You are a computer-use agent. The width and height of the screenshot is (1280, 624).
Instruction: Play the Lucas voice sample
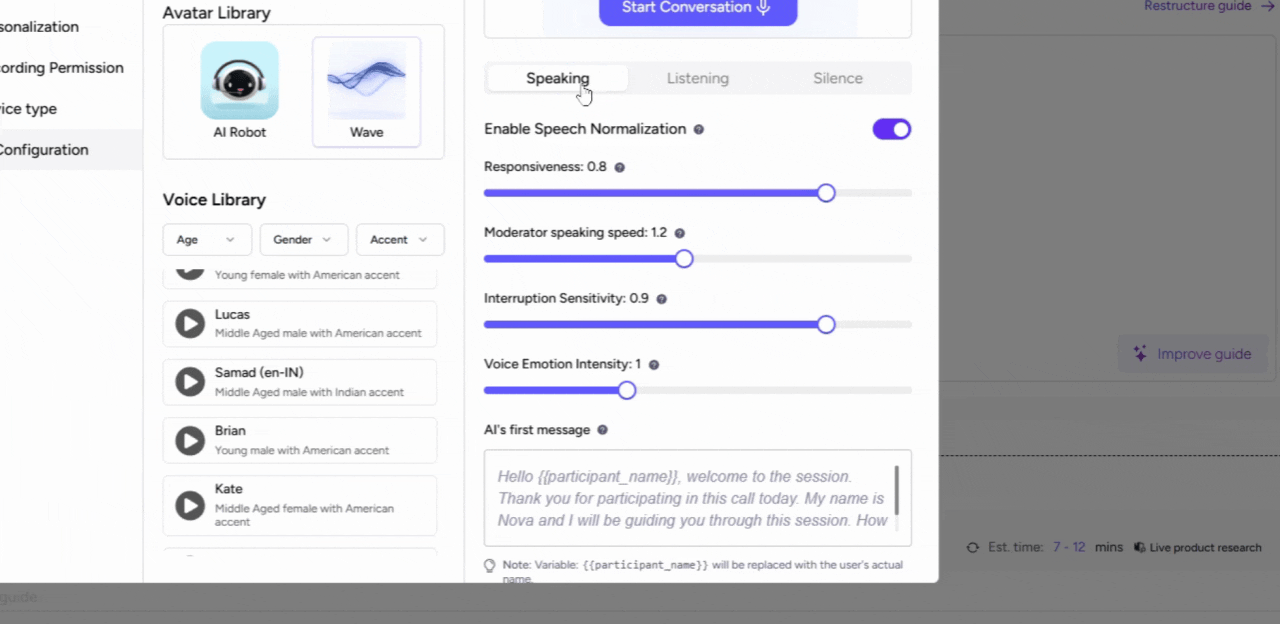point(189,322)
